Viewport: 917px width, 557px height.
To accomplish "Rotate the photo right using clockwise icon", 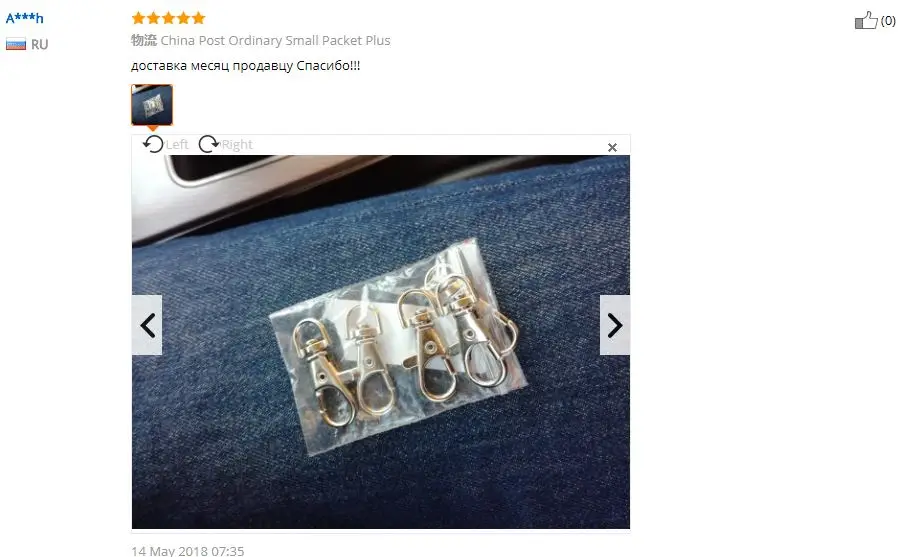I will click(x=208, y=144).
